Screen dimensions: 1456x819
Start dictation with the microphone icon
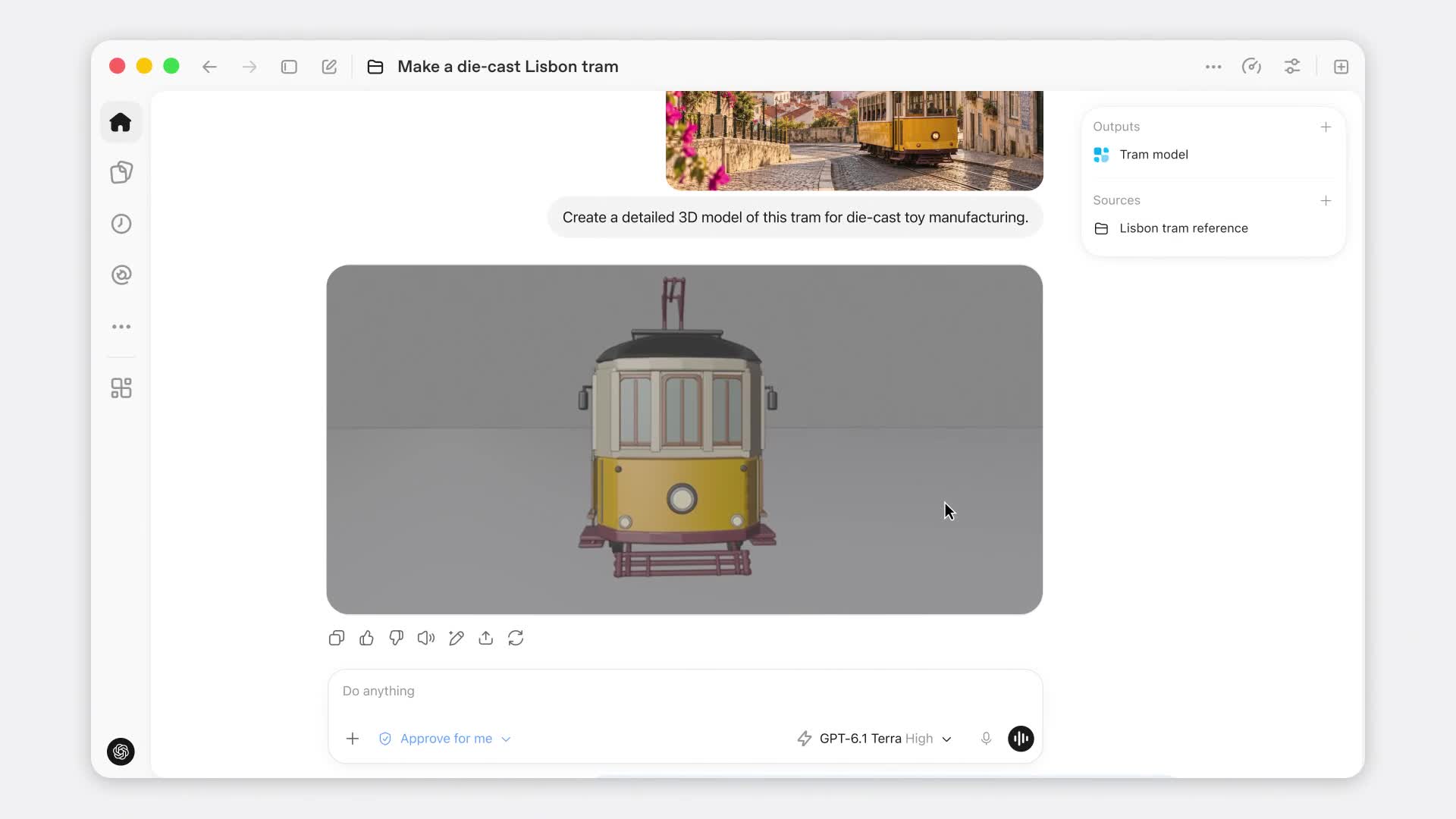986,739
